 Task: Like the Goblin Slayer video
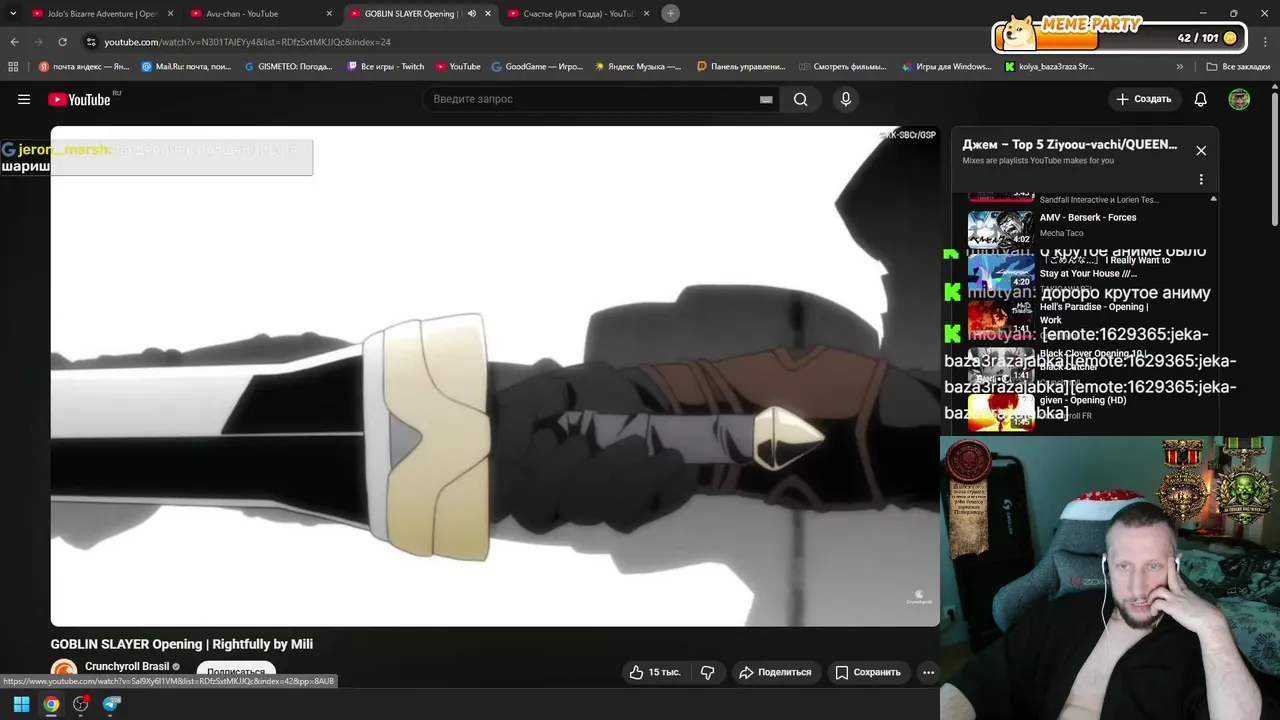(655, 672)
